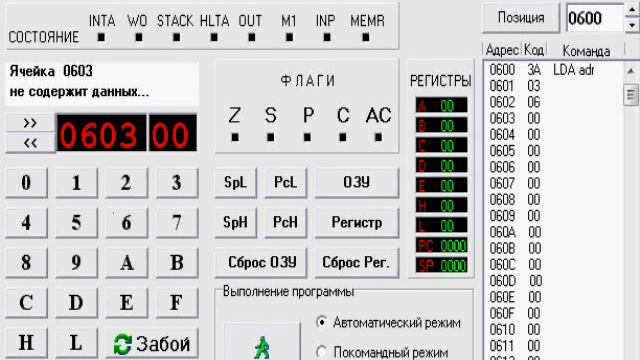Click hex key 2
Screen dimensions: 640x360
click(x=127, y=182)
